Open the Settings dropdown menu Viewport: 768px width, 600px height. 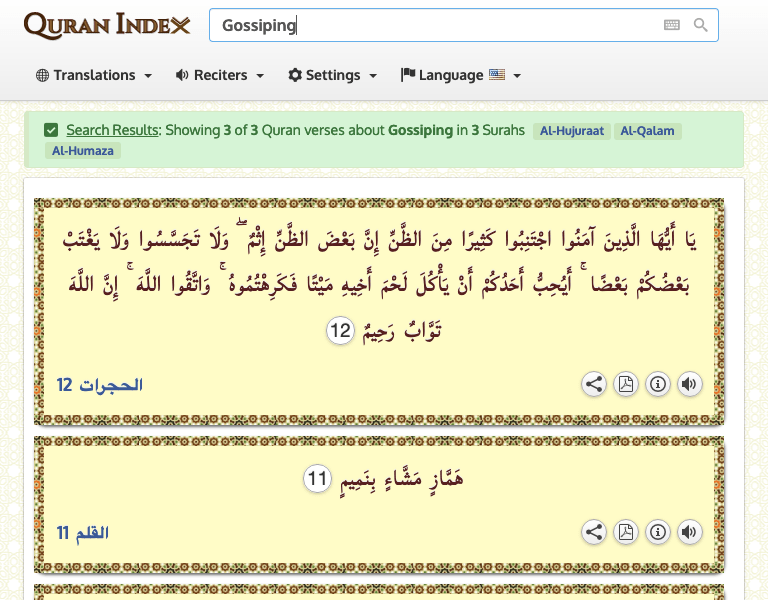(333, 75)
